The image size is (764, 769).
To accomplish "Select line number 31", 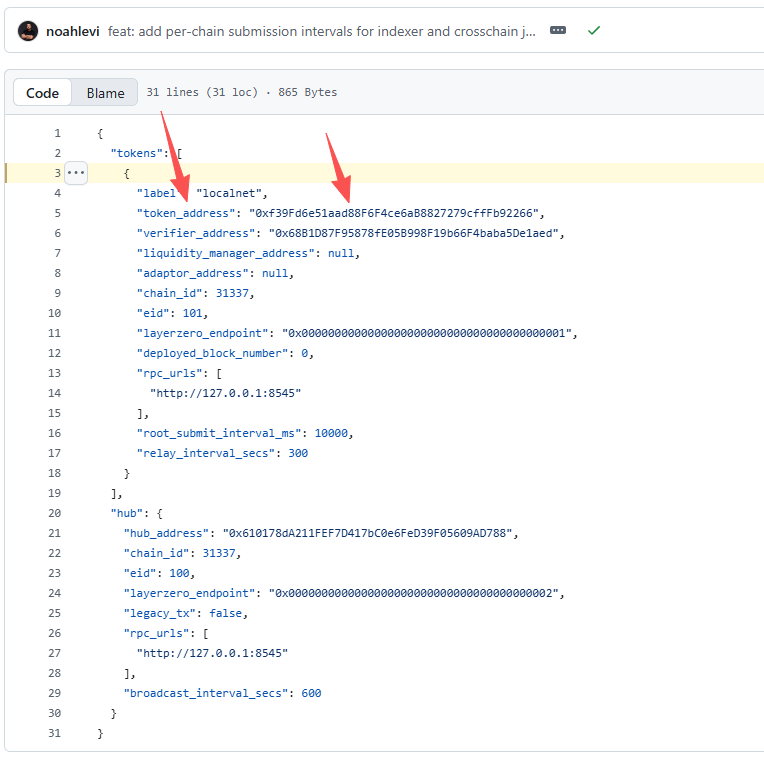I will pyautogui.click(x=54, y=733).
